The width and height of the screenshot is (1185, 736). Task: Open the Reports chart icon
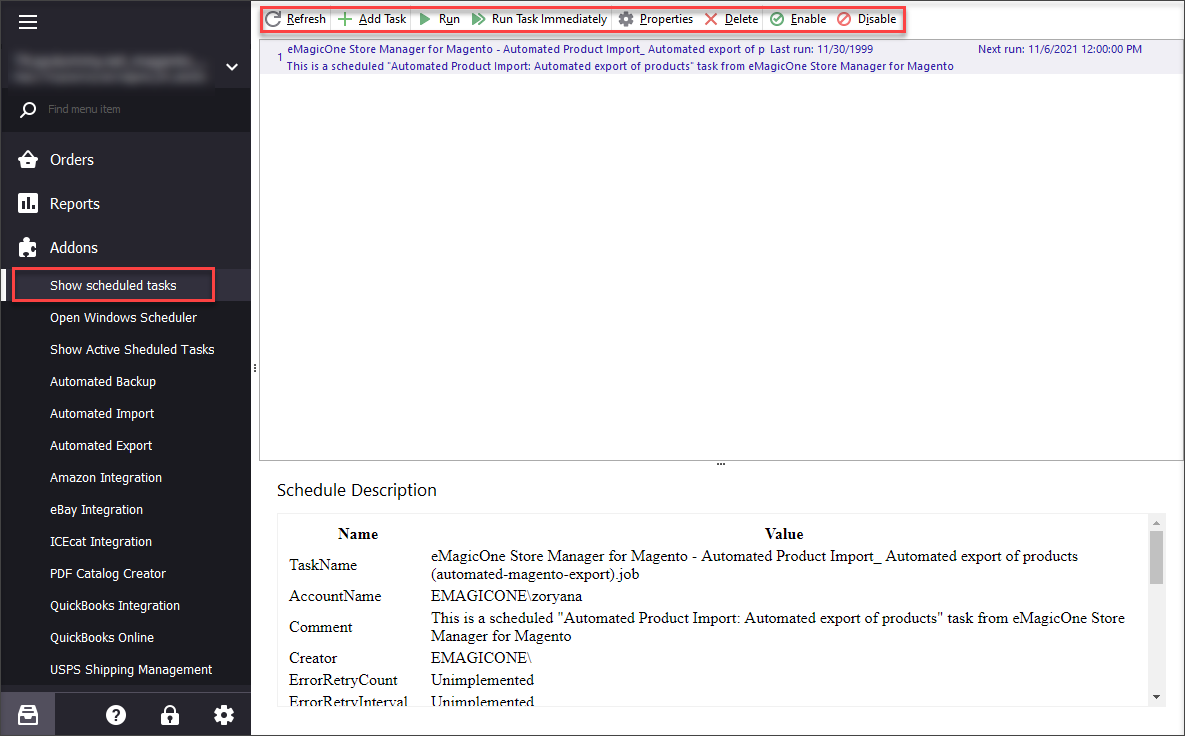tap(28, 203)
